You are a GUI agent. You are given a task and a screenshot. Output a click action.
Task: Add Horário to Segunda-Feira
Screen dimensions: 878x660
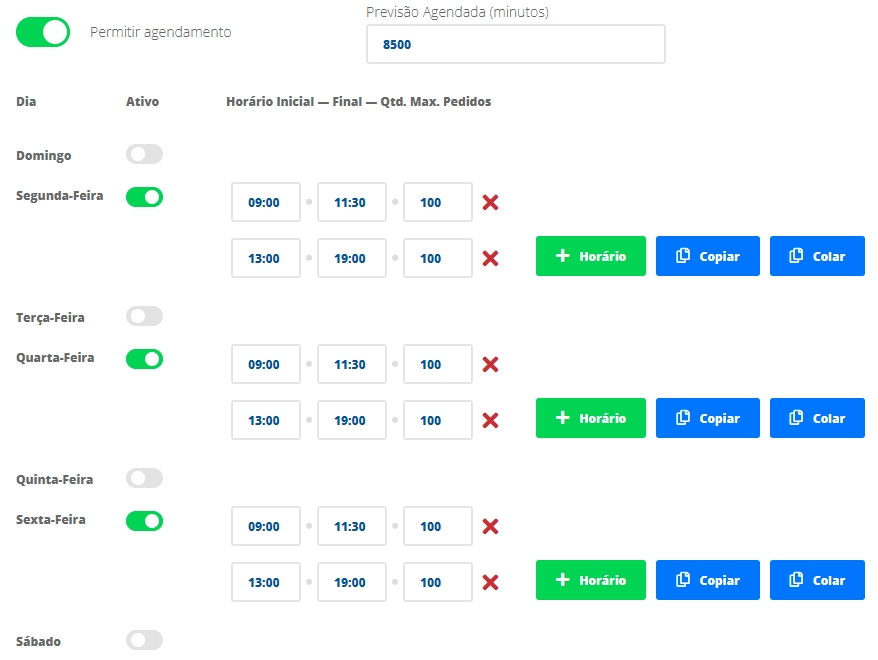tap(590, 256)
